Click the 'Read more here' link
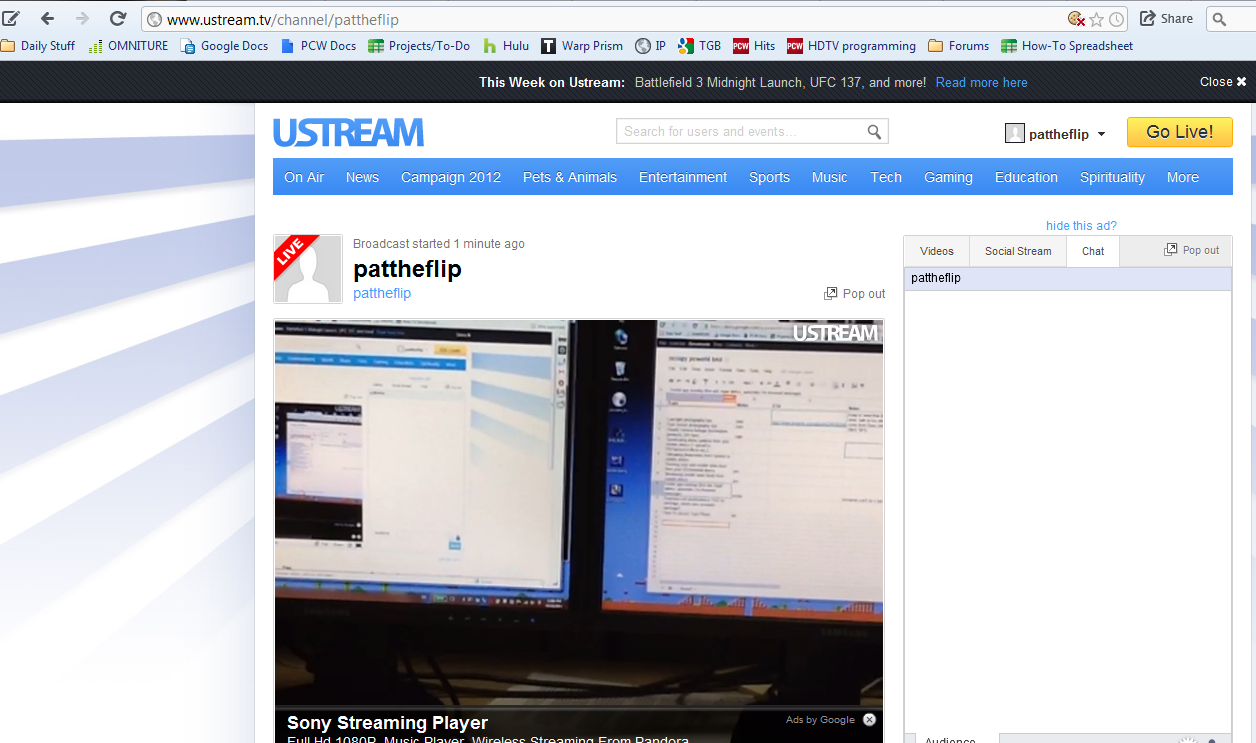The image size is (1256, 743). tap(981, 82)
